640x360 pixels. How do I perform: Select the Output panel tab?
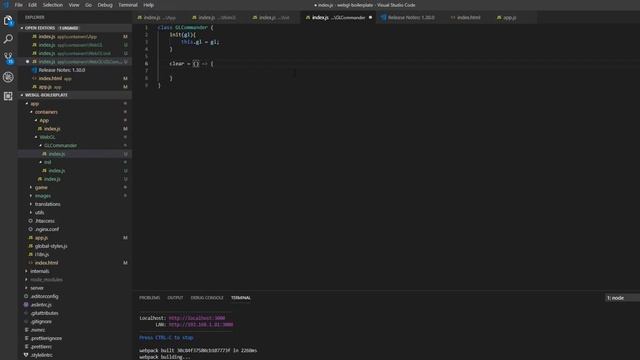(x=175, y=298)
